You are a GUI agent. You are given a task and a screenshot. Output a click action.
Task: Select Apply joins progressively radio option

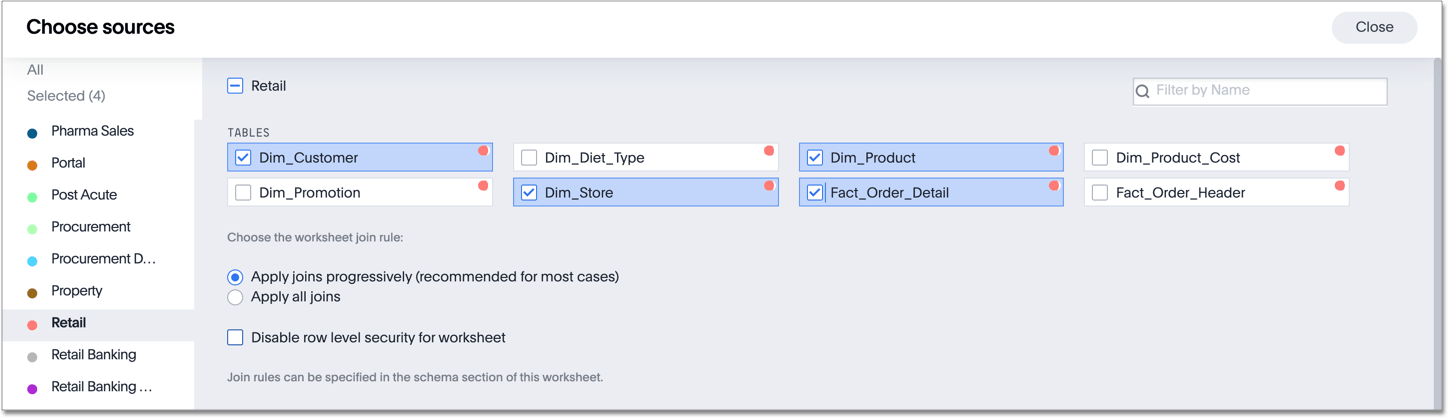pyautogui.click(x=235, y=277)
